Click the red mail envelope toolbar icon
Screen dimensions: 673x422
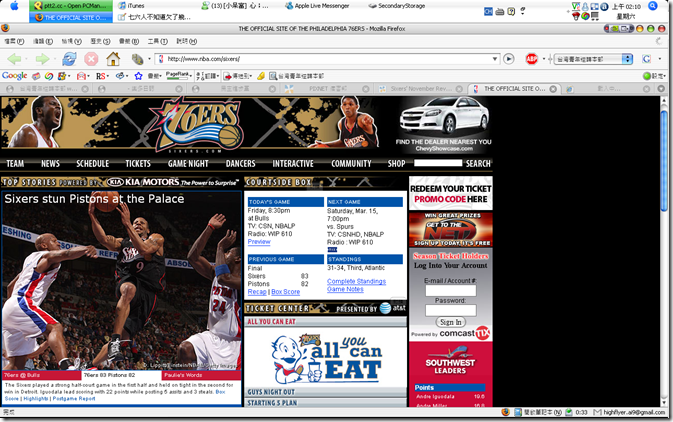(x=81, y=76)
